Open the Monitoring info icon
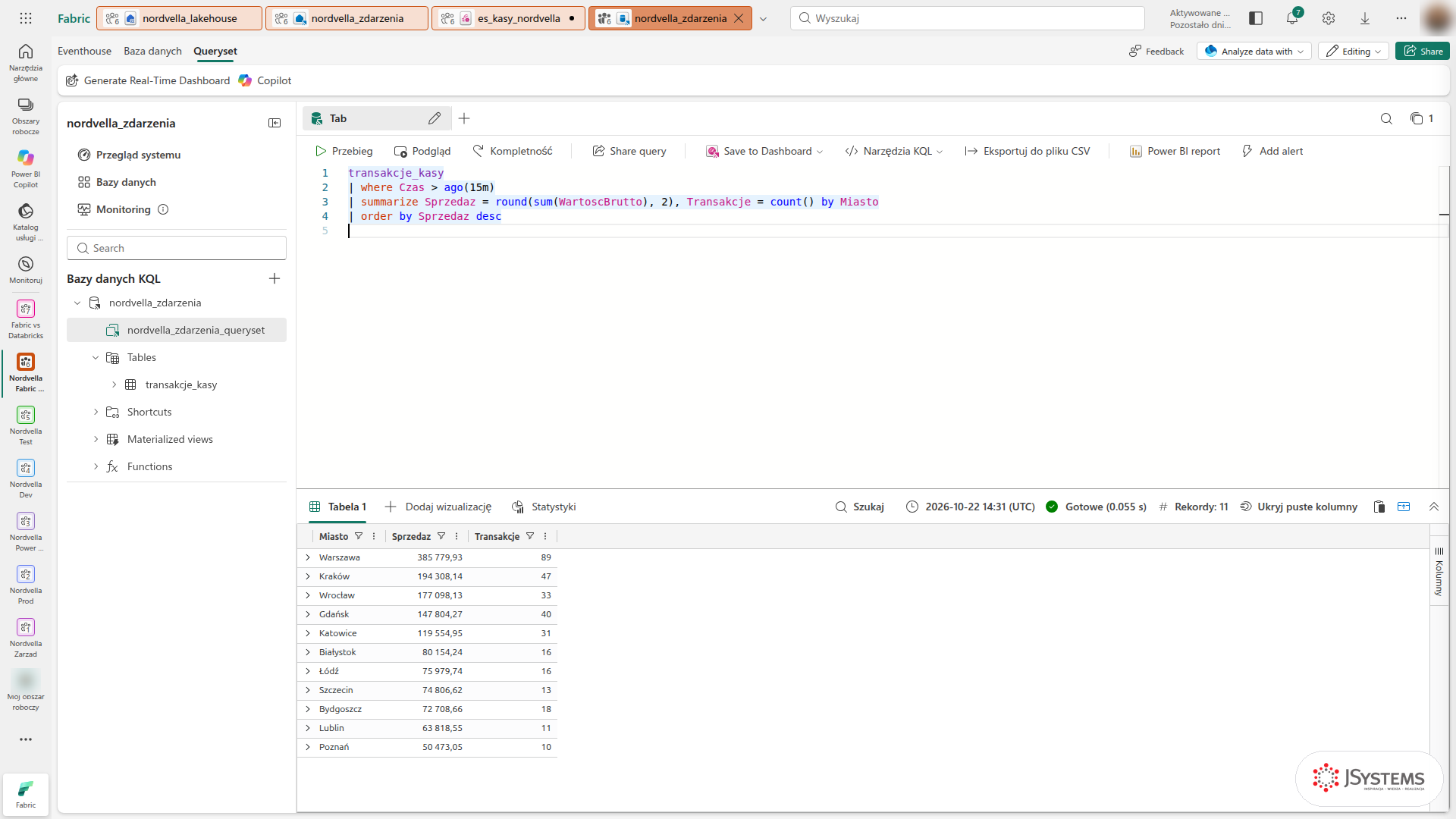The width and height of the screenshot is (1456, 819). 163,209
